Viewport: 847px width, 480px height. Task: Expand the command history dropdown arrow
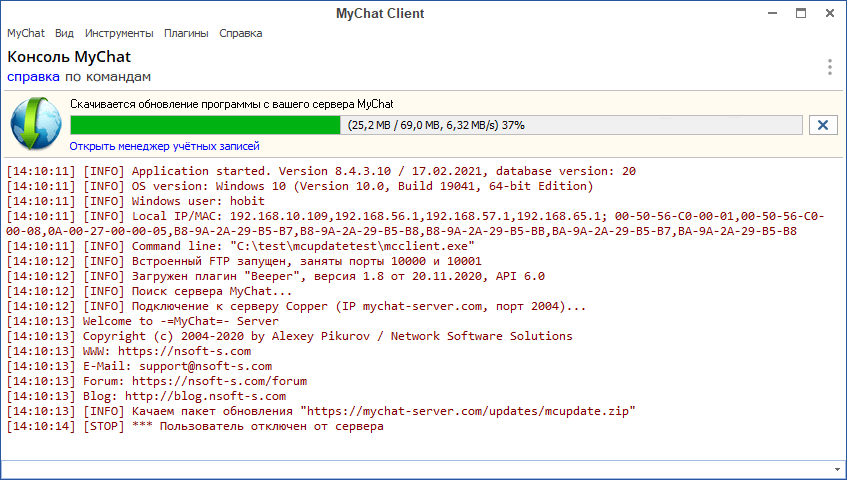click(836, 469)
